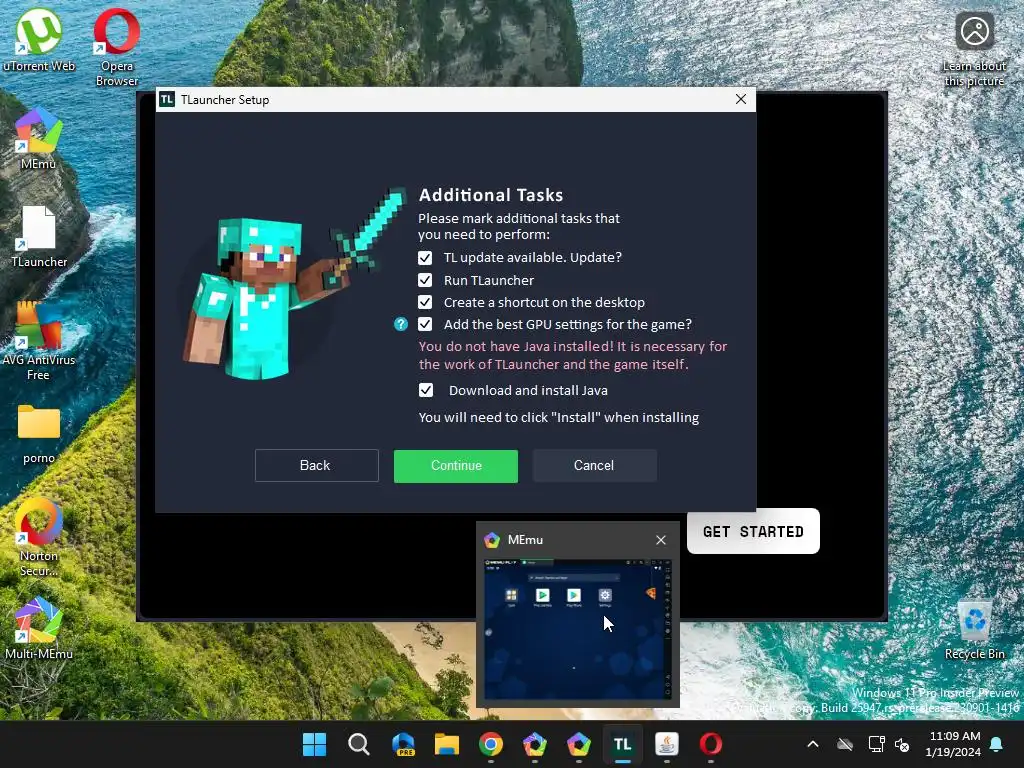1024x768 pixels.
Task: Select AVG AntiVirus Free desktop icon
Action: [39, 342]
